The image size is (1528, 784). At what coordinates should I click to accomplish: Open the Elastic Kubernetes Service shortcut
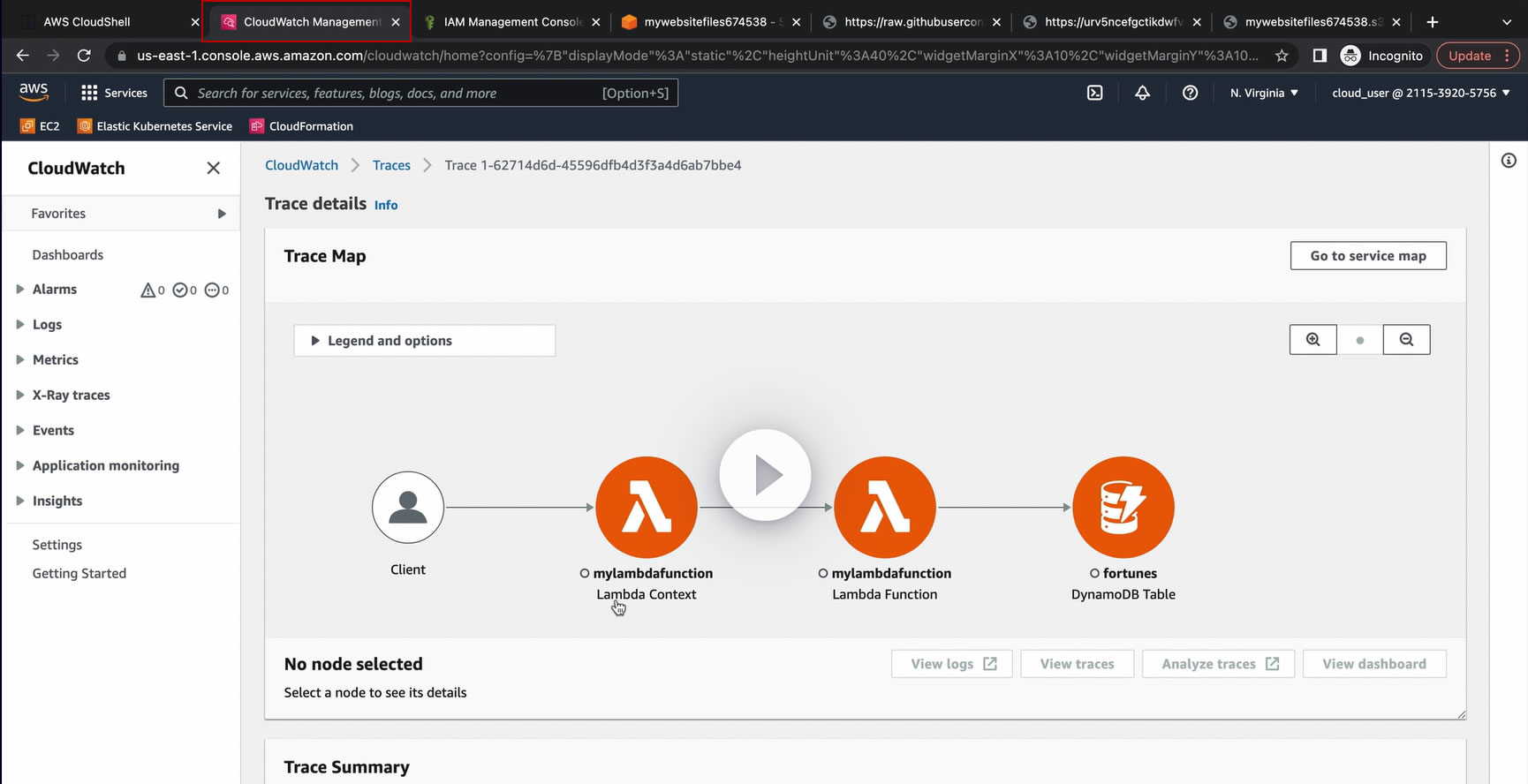coord(155,126)
